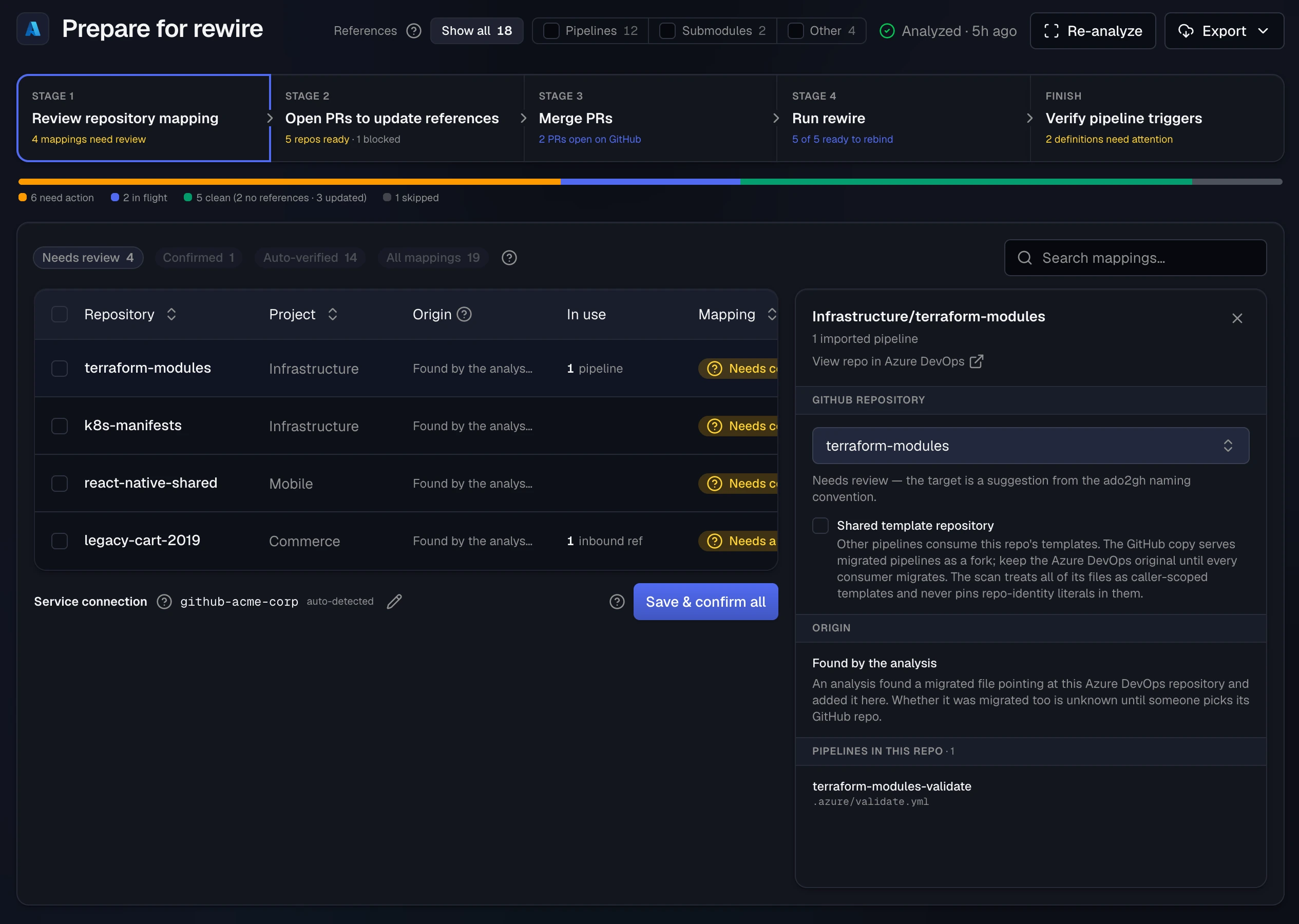Click terraform-modules Needs status badge
Viewport: 1299px width, 924px height.
737,368
